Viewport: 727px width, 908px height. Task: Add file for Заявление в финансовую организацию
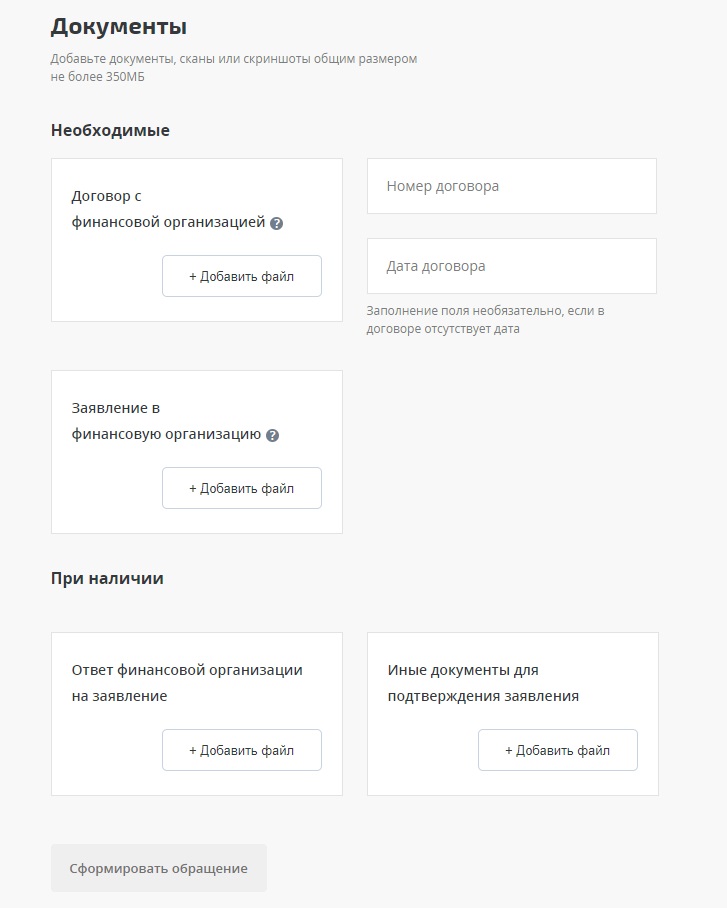pyautogui.click(x=242, y=488)
